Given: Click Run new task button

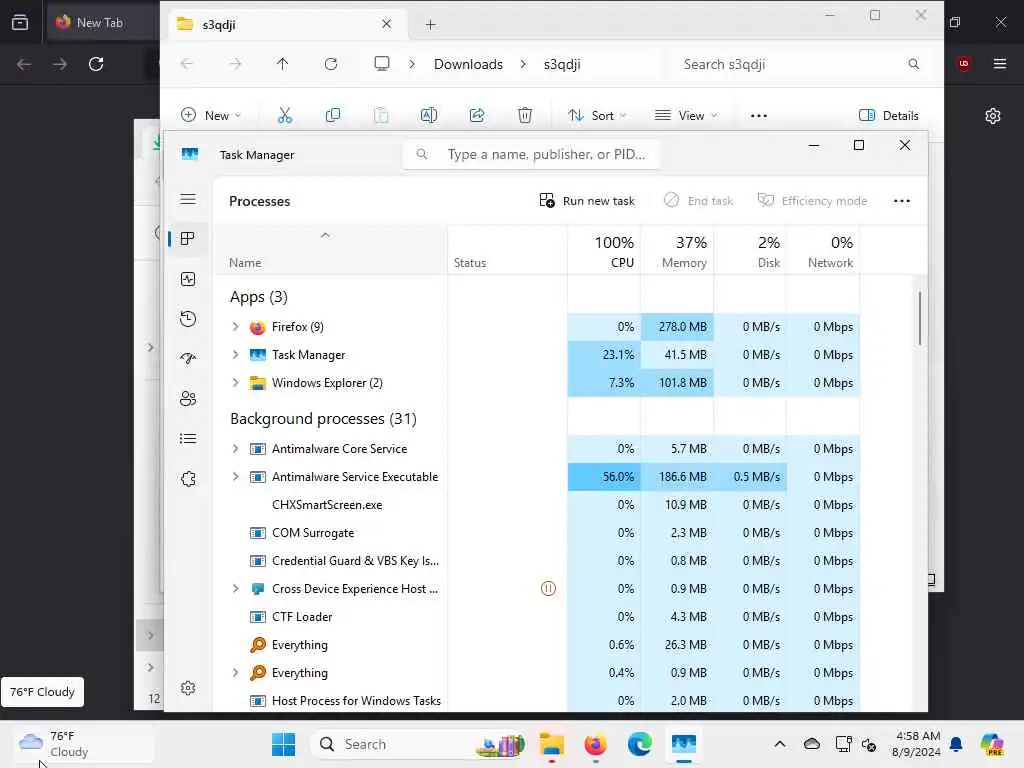Looking at the screenshot, I should click(x=586, y=201).
